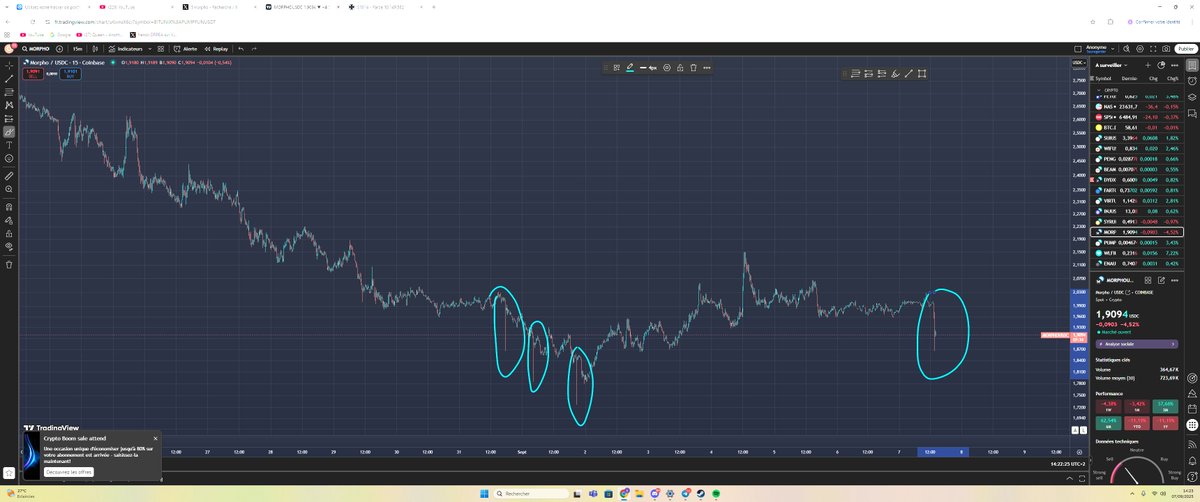
Task: Select the crosshair cursor tool
Action: tap(9, 65)
